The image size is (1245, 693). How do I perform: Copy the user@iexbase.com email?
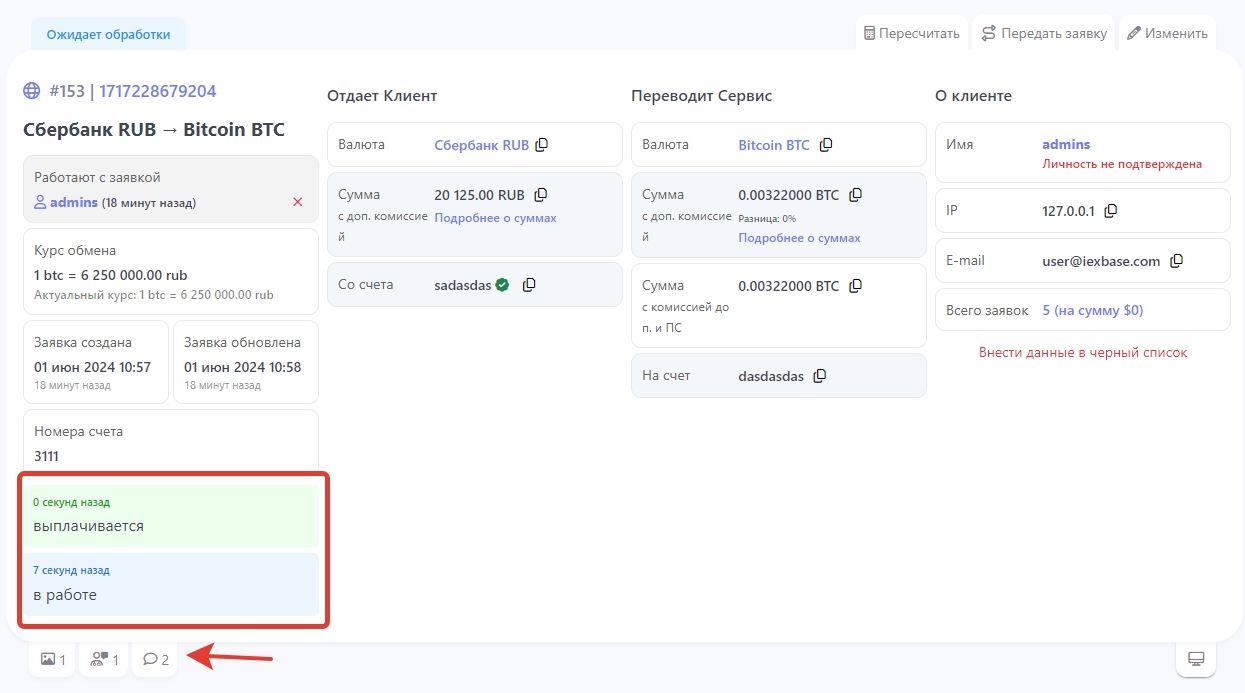pyautogui.click(x=1177, y=261)
